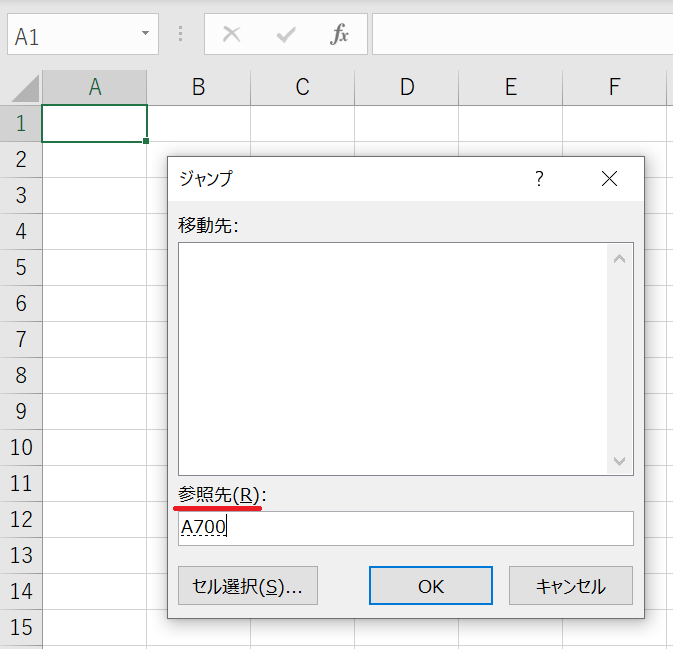Close the ジャンプ dialog
The image size is (673, 649).
point(609,179)
